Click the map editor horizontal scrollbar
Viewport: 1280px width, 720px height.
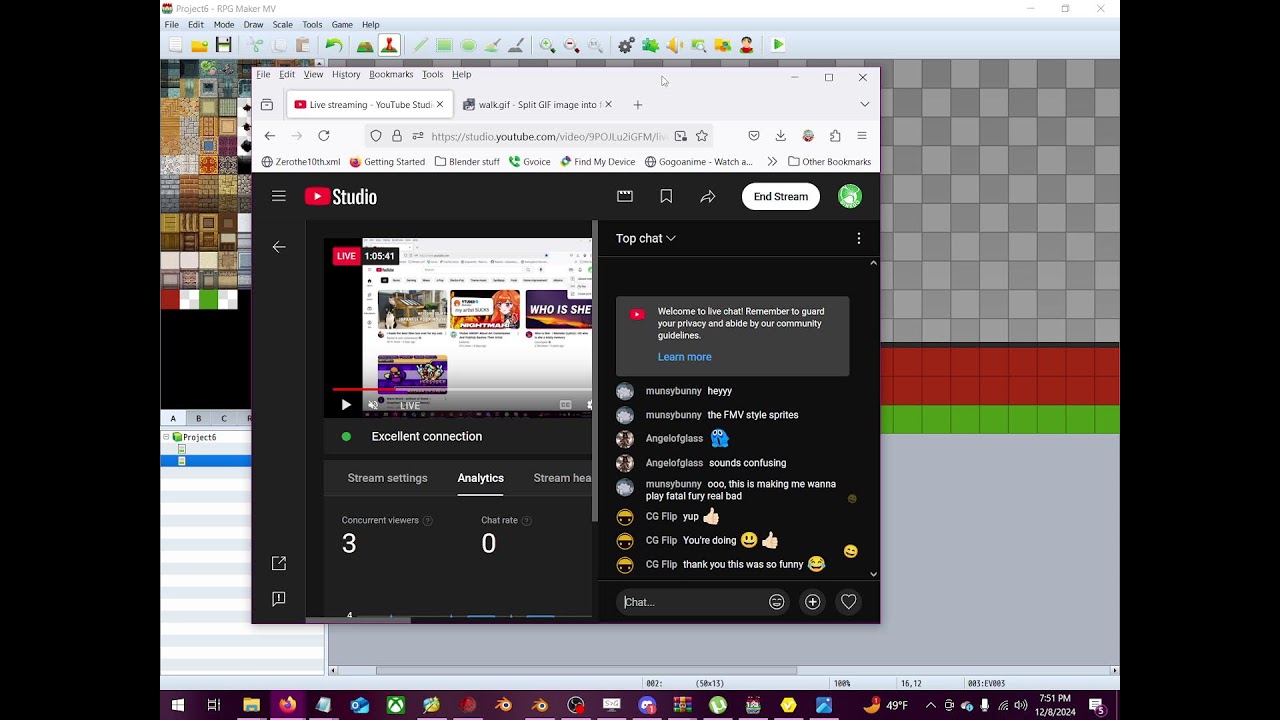coord(587,670)
